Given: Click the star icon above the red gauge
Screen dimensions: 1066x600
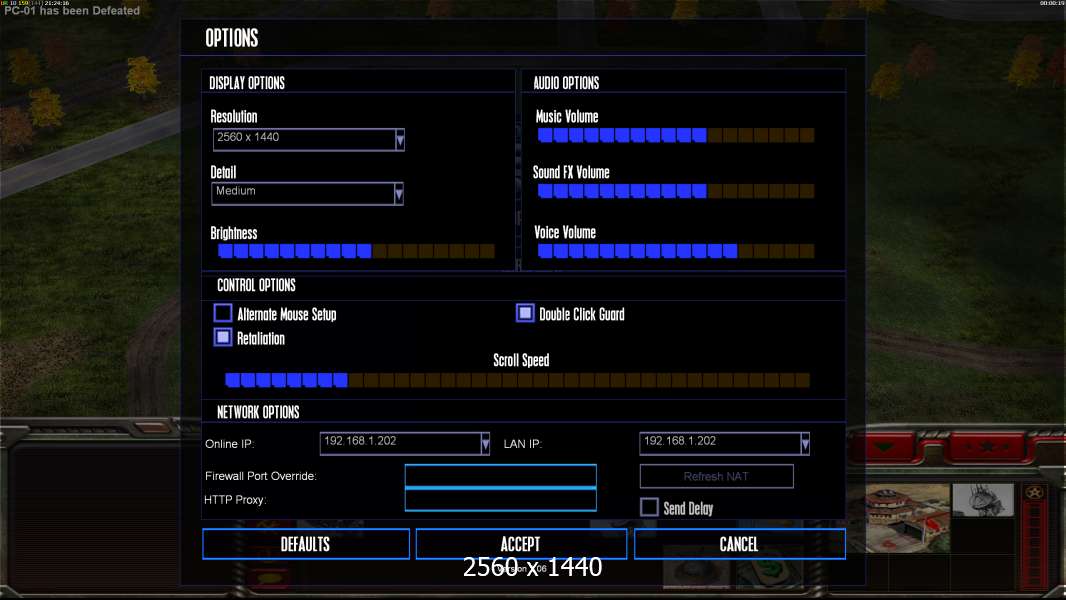Looking at the screenshot, I should 1035,493.
